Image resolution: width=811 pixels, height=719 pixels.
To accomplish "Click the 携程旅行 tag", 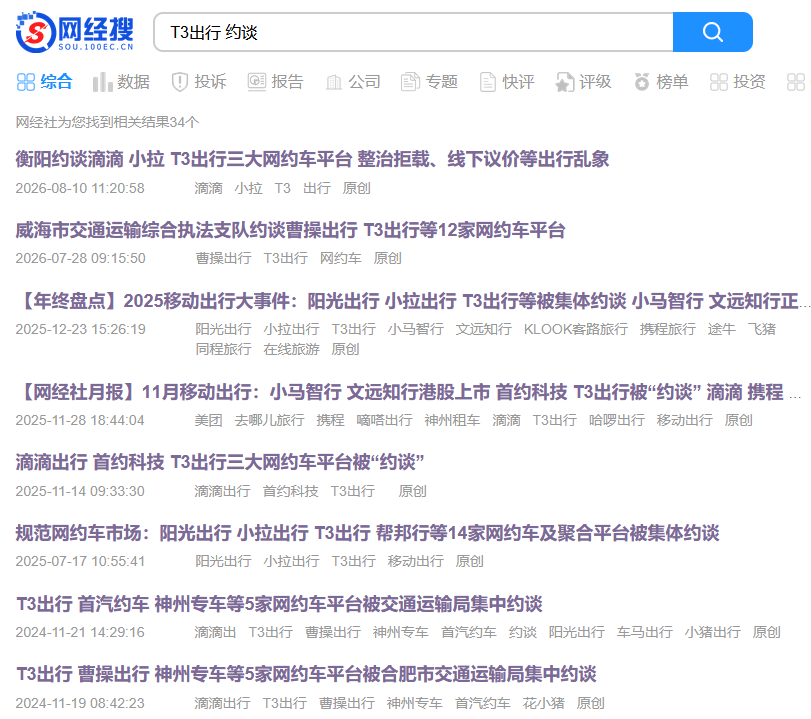I will [x=668, y=329].
